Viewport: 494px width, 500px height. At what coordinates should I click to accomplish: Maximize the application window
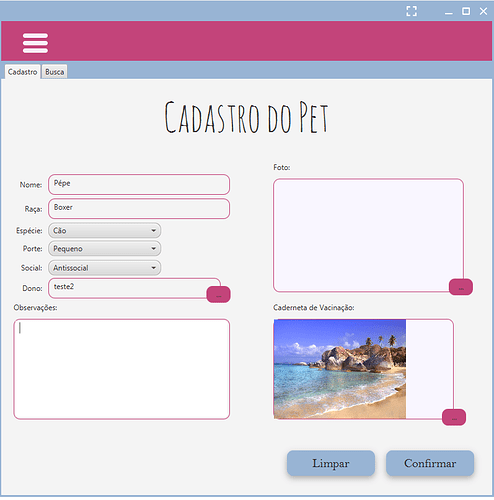pyautogui.click(x=466, y=11)
